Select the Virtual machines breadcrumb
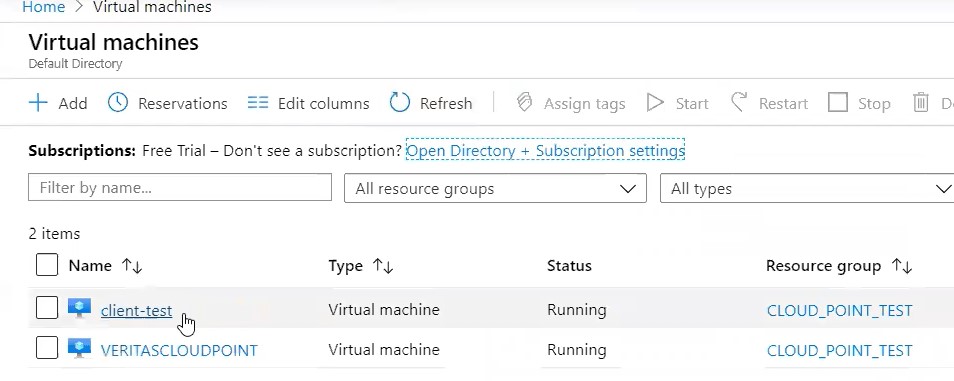Viewport: 954px width, 381px height. point(152,7)
